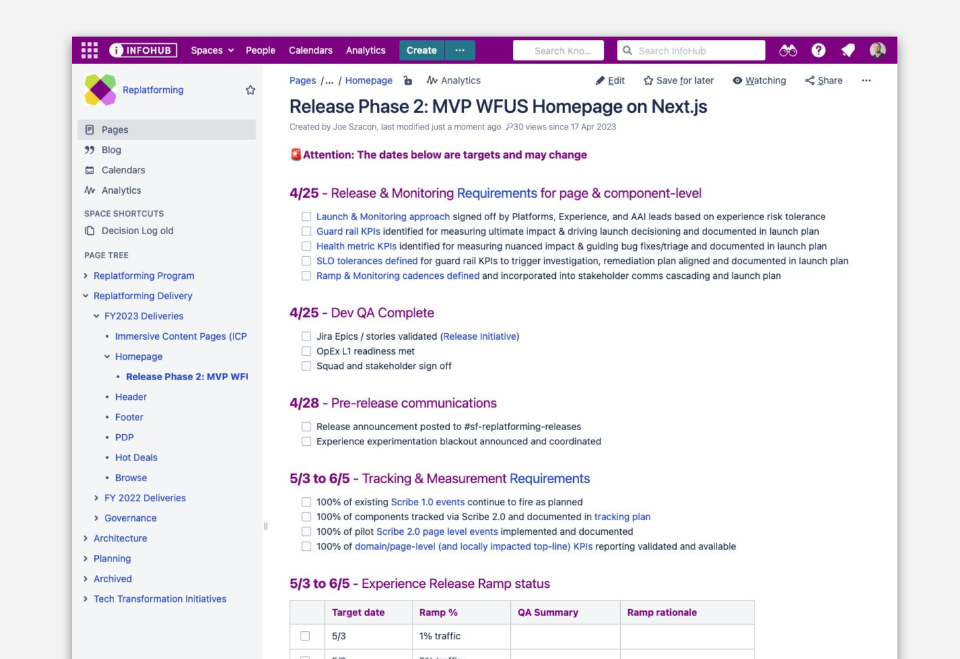Viewport: 960px width, 659px height.
Task: Open People in top navigation
Action: point(260,50)
